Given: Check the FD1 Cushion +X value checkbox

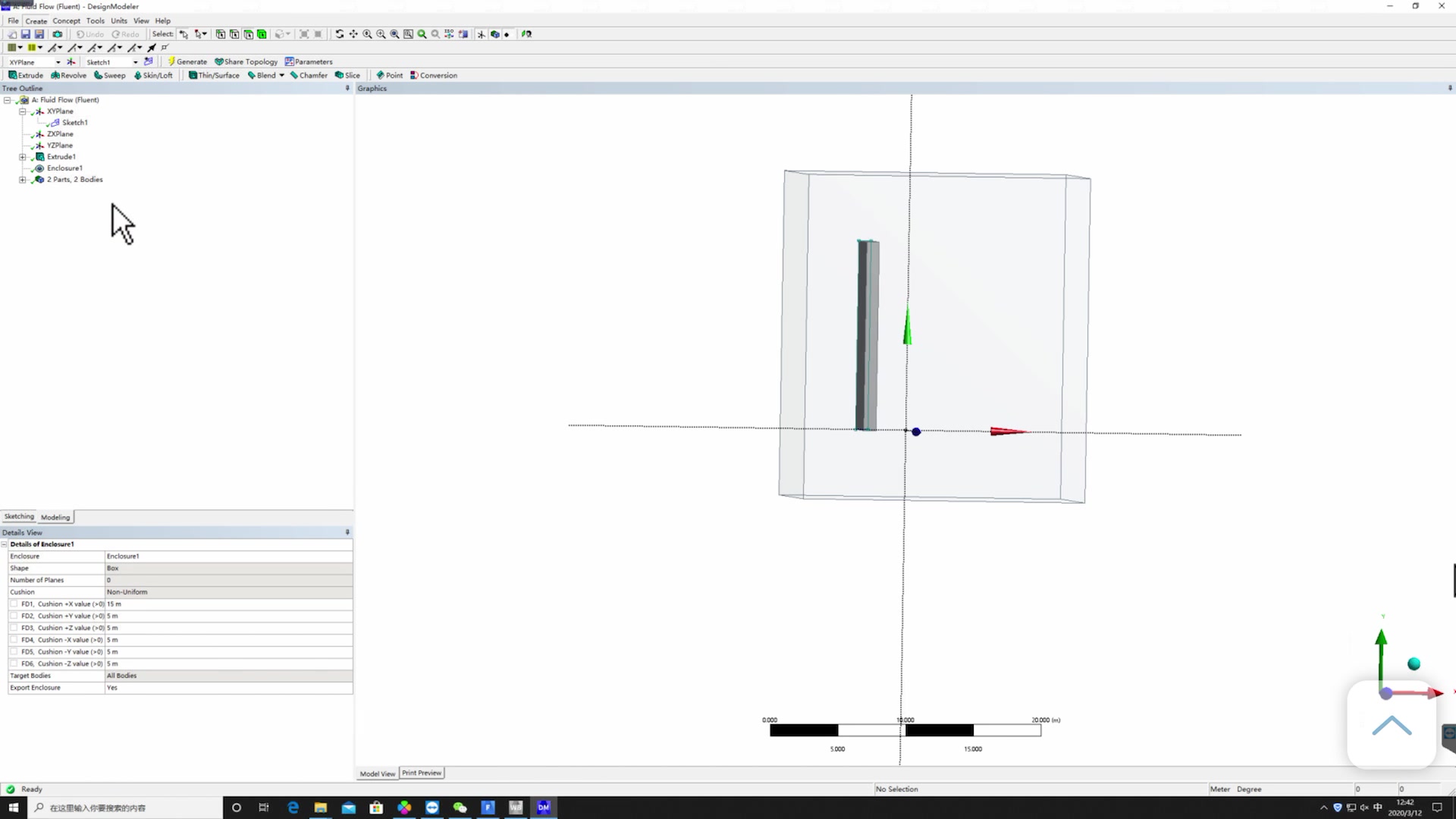Looking at the screenshot, I should pyautogui.click(x=14, y=604).
